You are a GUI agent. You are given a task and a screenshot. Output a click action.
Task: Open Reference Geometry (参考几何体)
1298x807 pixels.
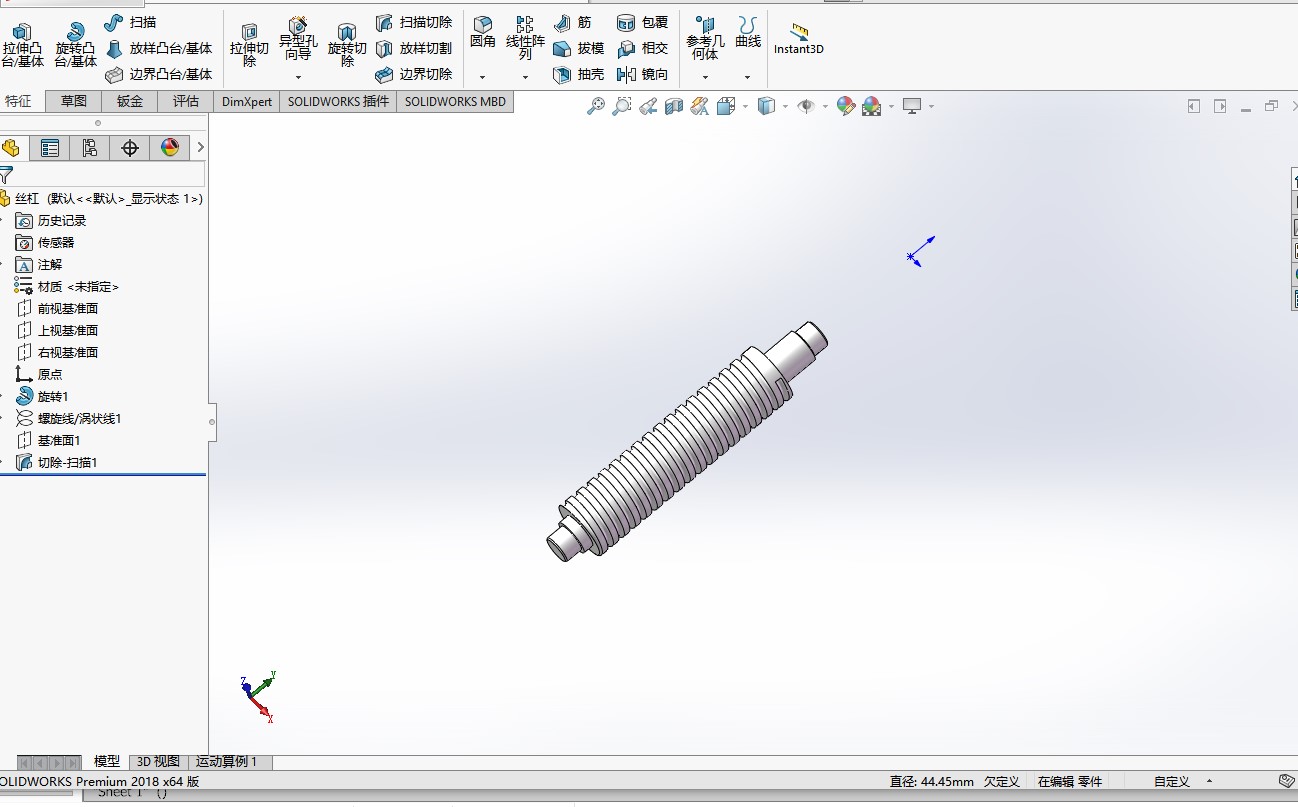pos(705,38)
